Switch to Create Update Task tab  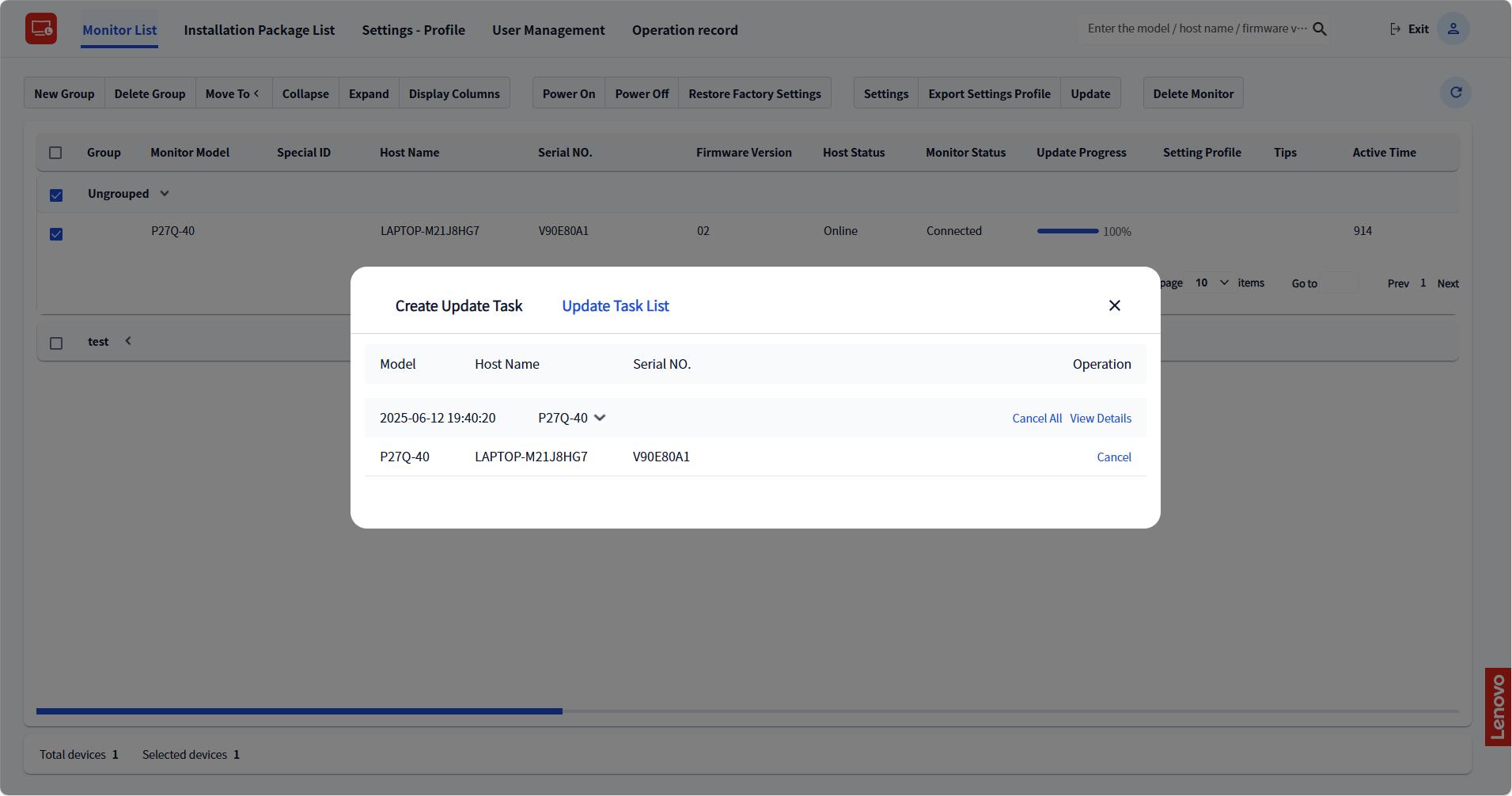(x=458, y=306)
